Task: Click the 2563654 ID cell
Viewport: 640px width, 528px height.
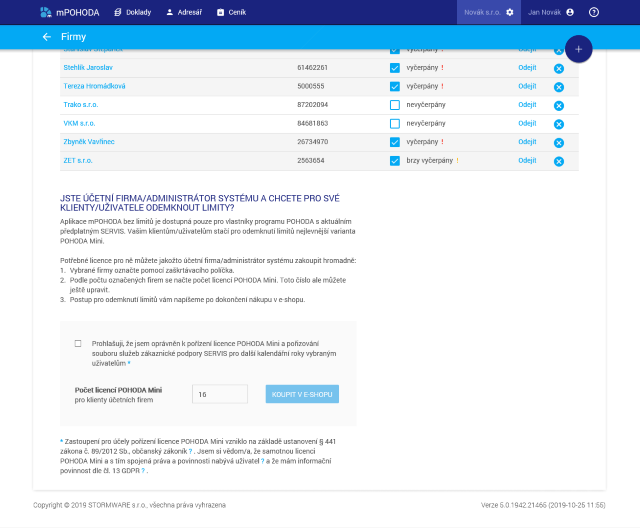Action: point(311,160)
